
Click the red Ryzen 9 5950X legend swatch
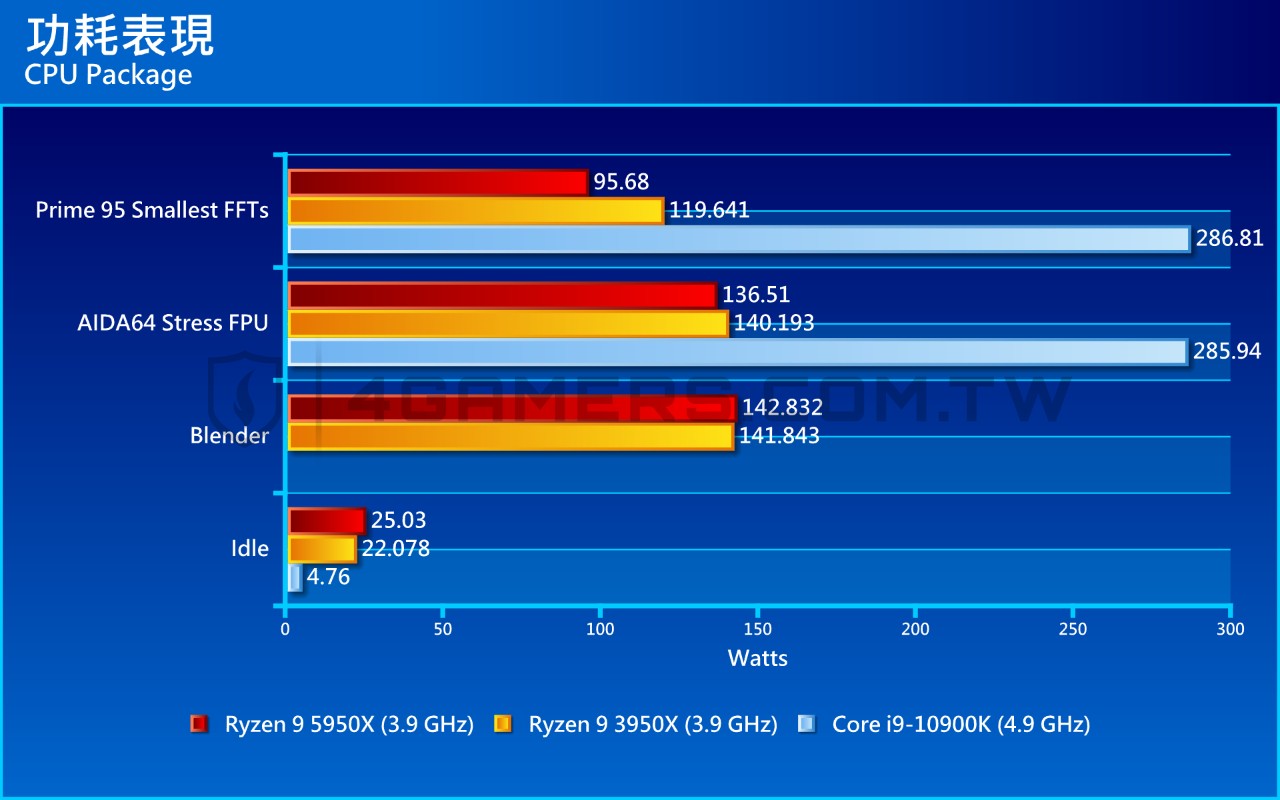199,724
